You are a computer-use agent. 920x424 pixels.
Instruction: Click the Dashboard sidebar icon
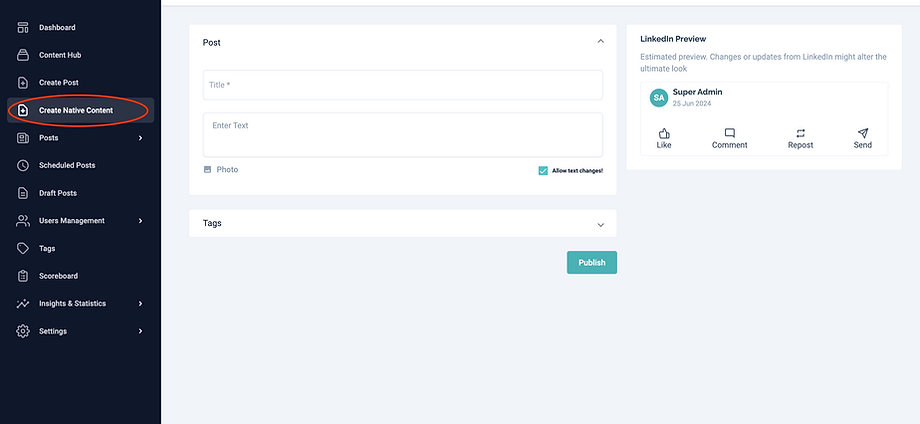23,28
